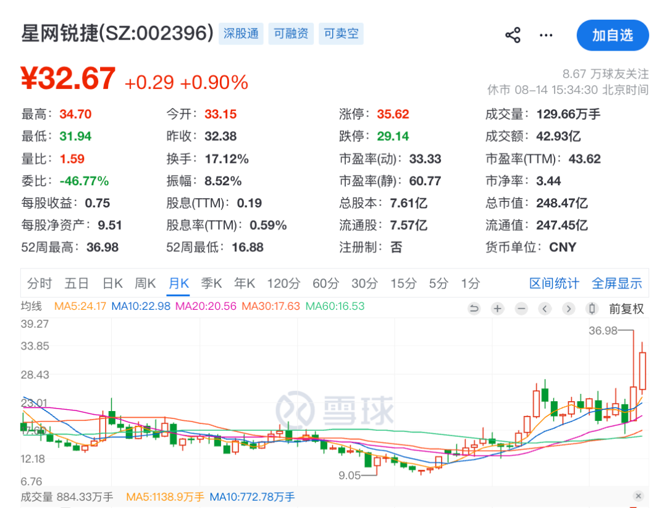The image size is (667, 508).
Task: Click the volume MA10:772.78万手 label
Action: pyautogui.click(x=252, y=497)
